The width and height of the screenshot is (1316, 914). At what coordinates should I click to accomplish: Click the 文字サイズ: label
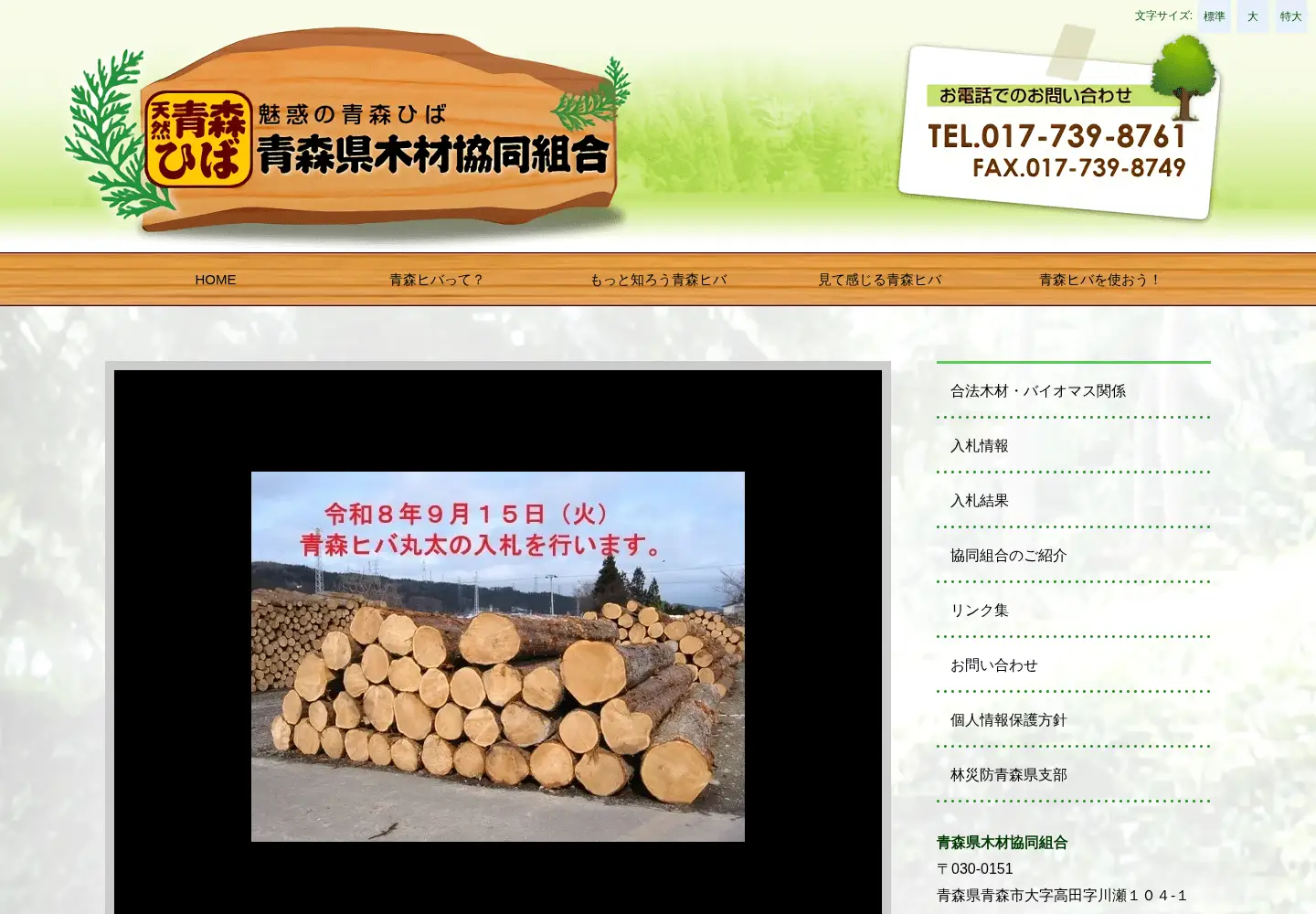(1163, 16)
